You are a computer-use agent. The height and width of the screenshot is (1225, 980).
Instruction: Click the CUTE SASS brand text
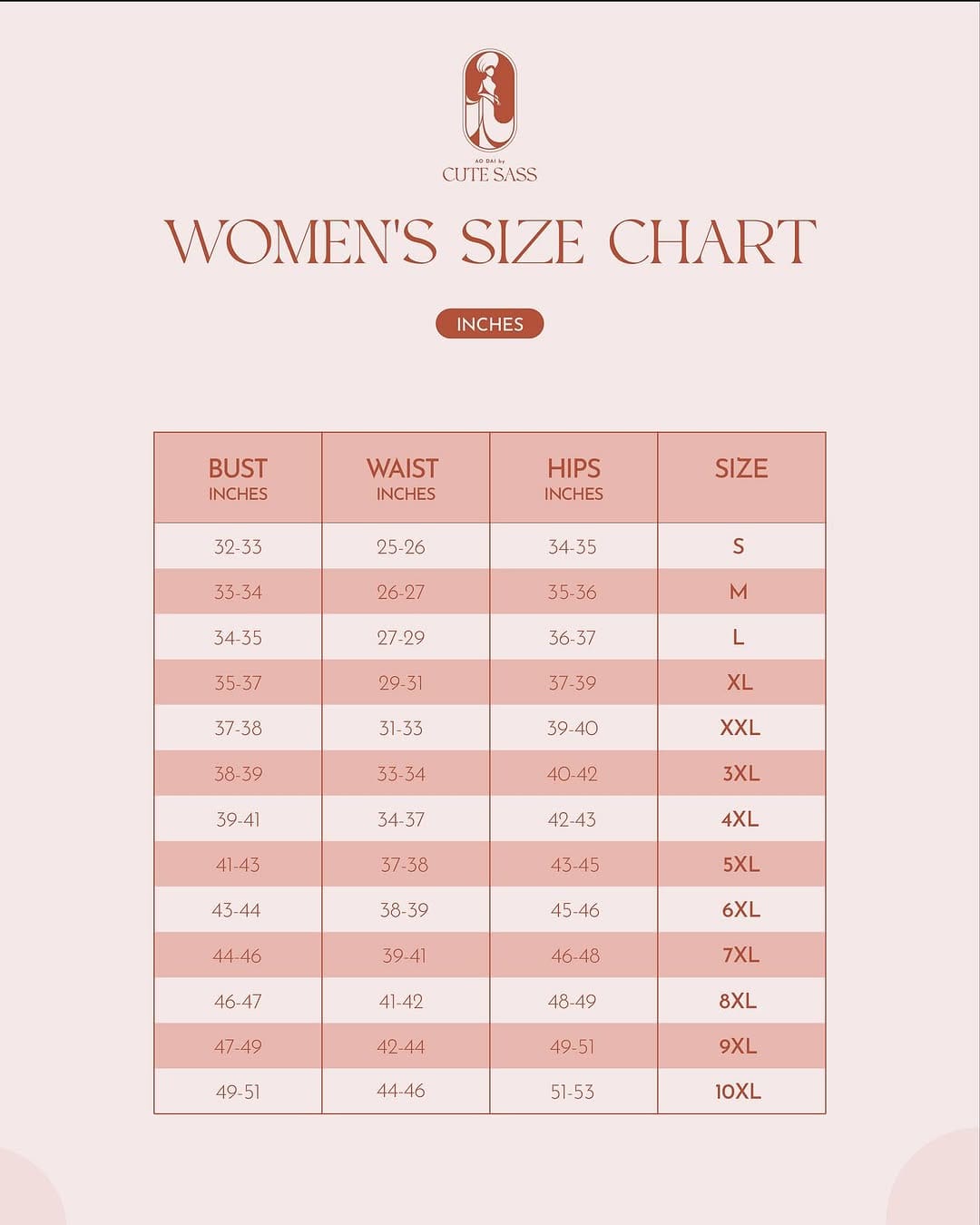pos(490,174)
